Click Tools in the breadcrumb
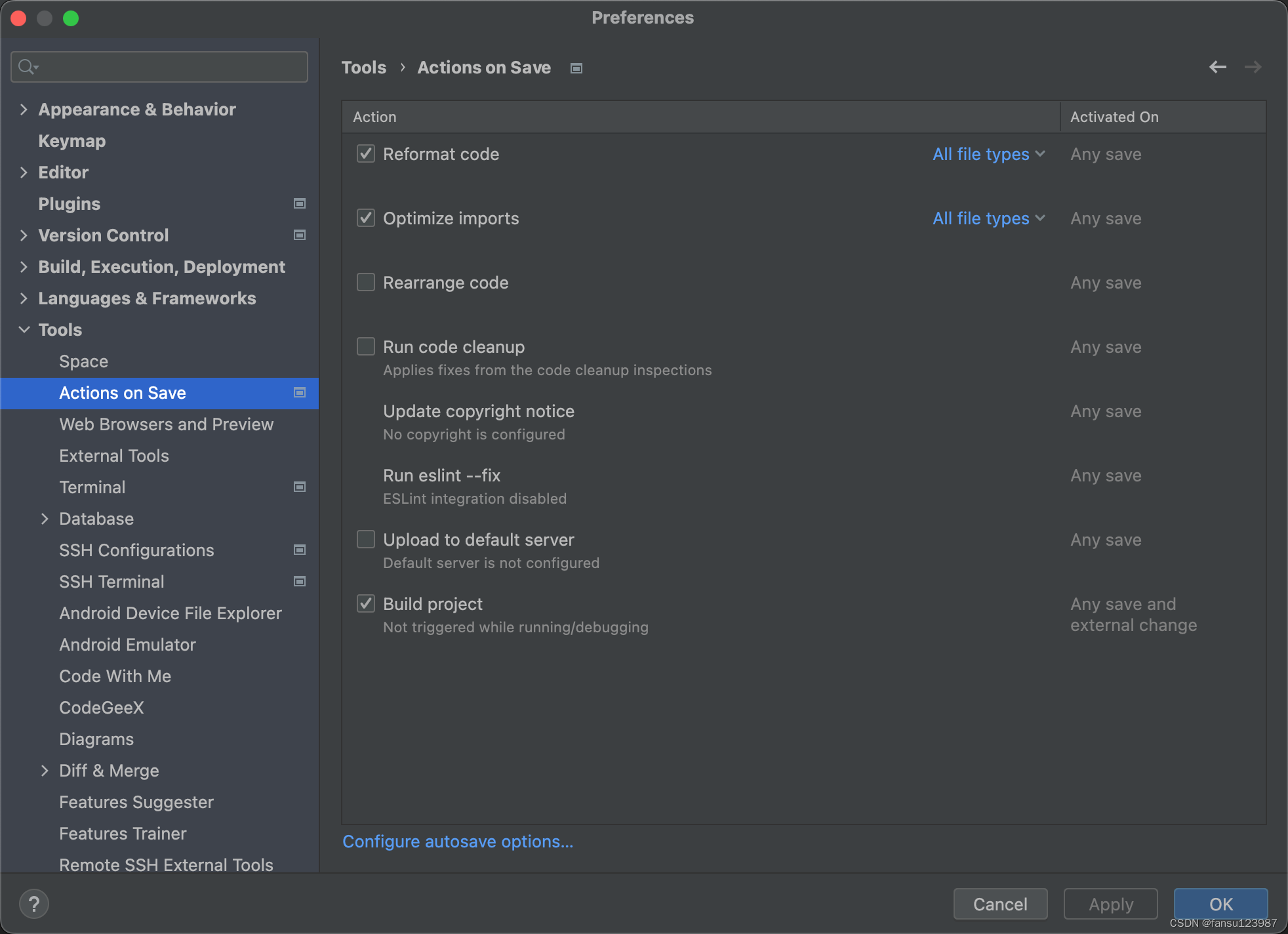This screenshot has height=934, width=1288. 364,68
